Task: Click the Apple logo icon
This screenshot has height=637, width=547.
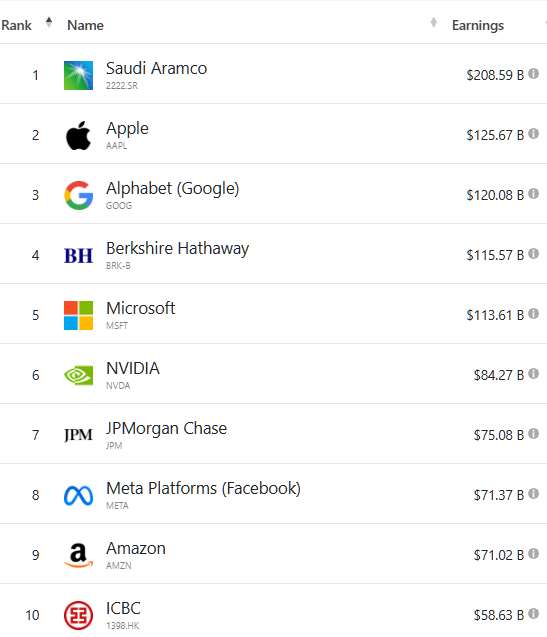Action: [78, 135]
